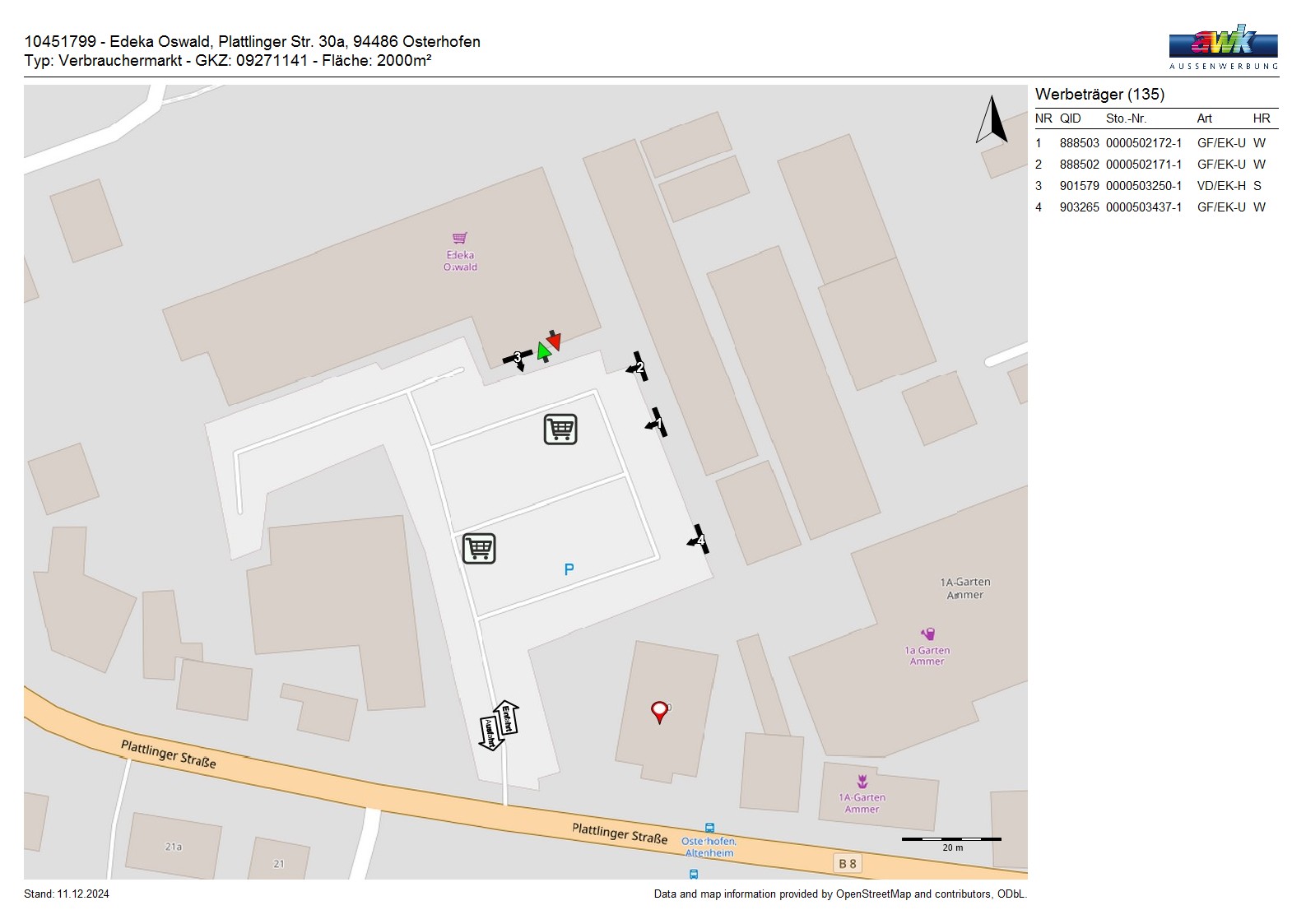1306x924 pixels.
Task: Select the table row with QID 888503
Action: click(1155, 143)
